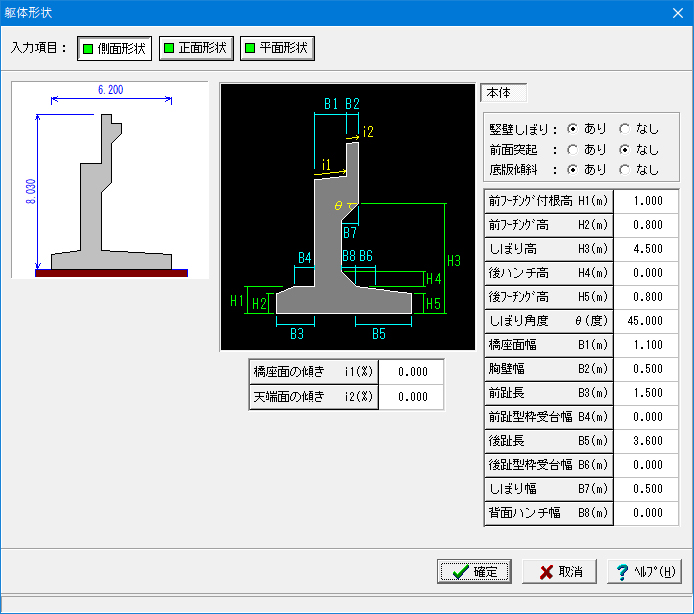Click the 胸壁幅 B2(m) label
694x614 pixels.
click(549, 369)
